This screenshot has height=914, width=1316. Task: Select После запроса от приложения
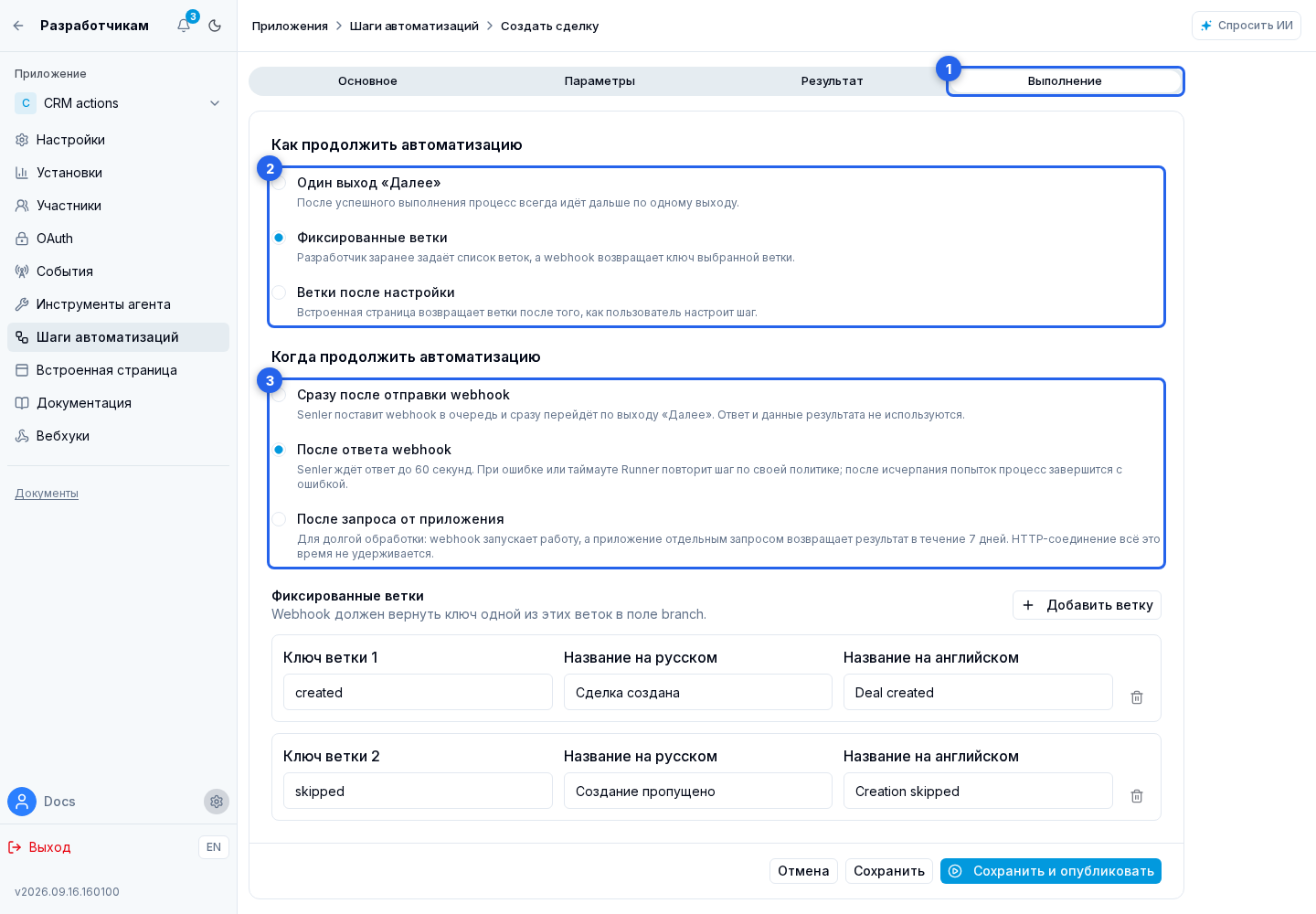coord(280,519)
